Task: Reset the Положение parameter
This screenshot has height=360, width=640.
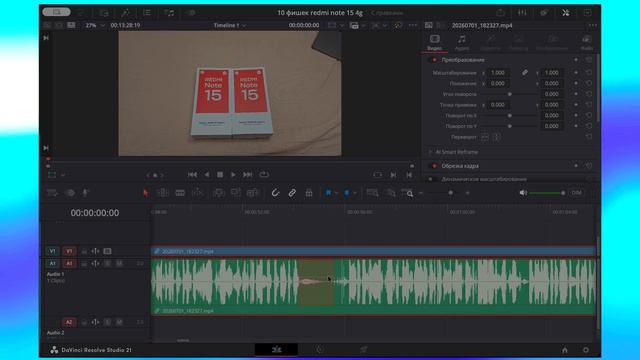Action: pyautogui.click(x=589, y=83)
